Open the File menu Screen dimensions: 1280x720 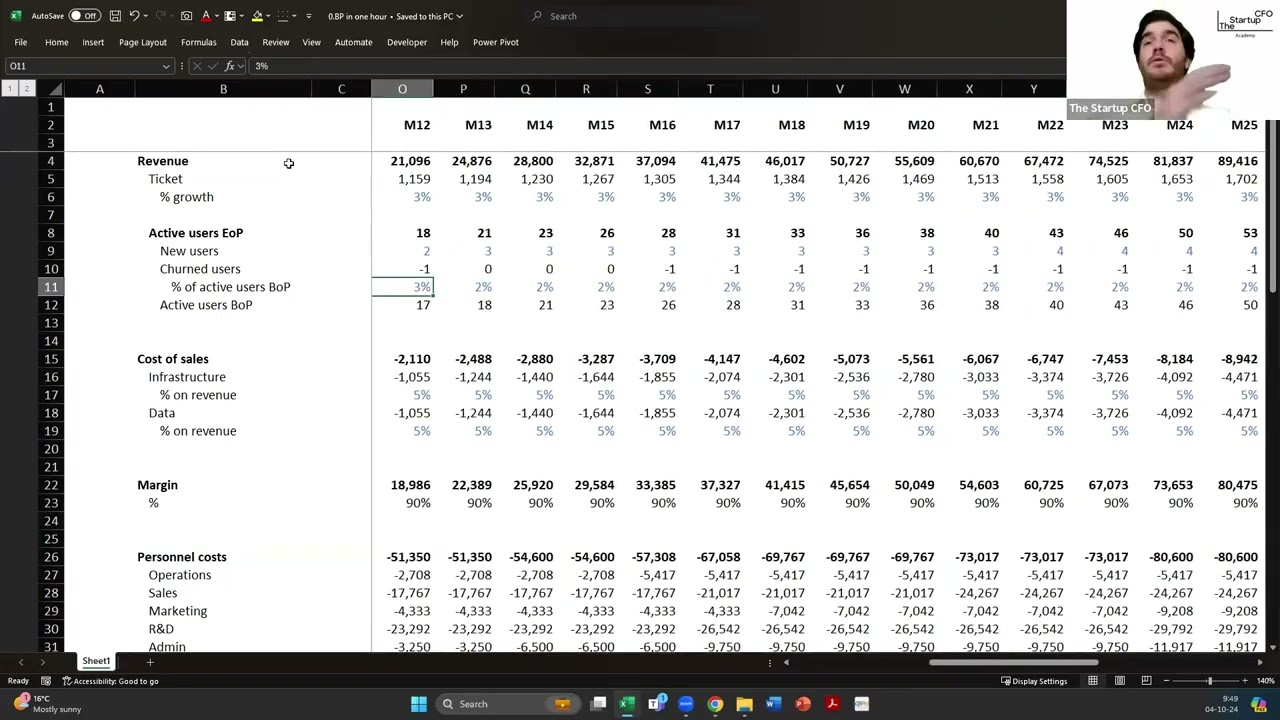(20, 42)
